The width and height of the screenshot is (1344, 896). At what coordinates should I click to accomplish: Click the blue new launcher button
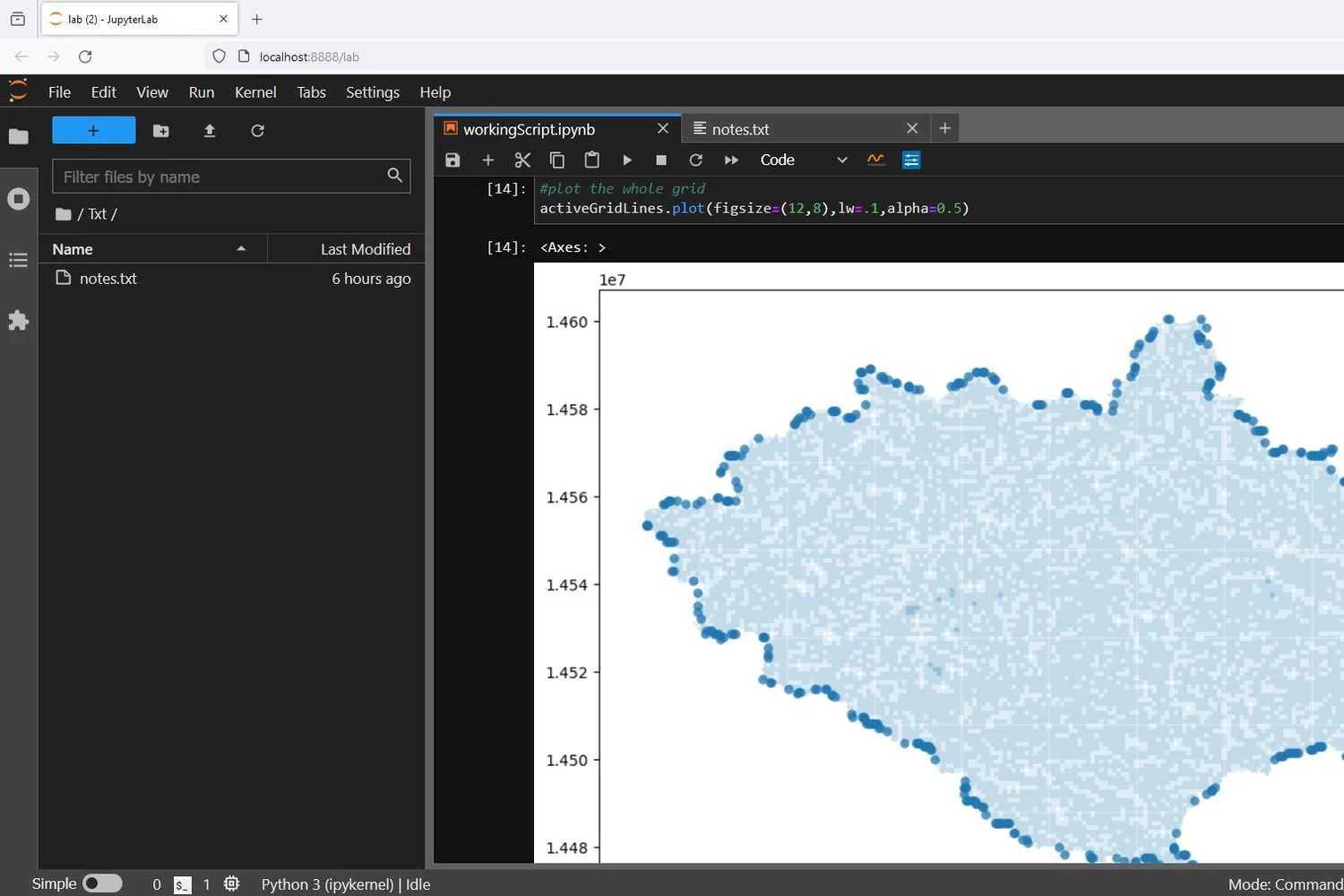[94, 131]
